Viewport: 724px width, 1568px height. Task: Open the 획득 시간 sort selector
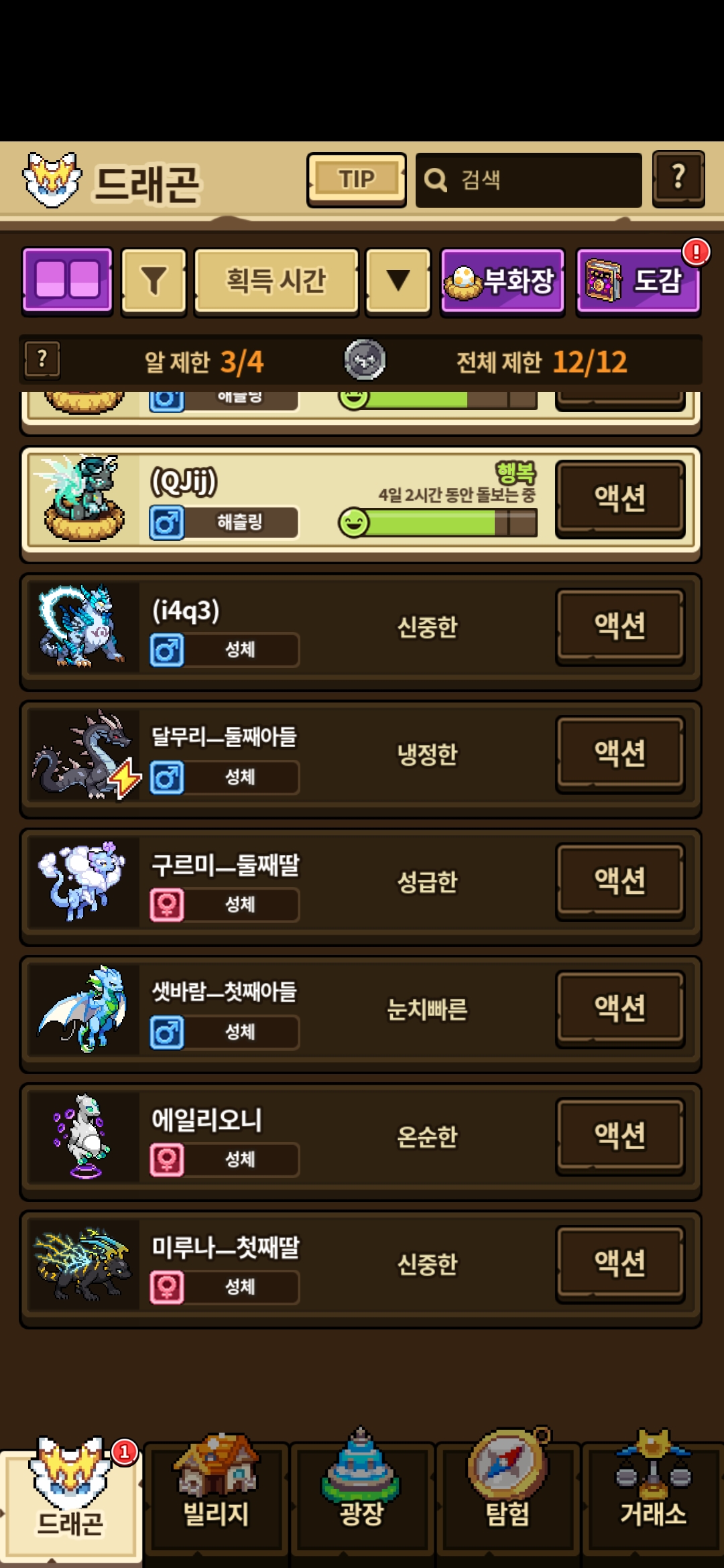coord(276,280)
